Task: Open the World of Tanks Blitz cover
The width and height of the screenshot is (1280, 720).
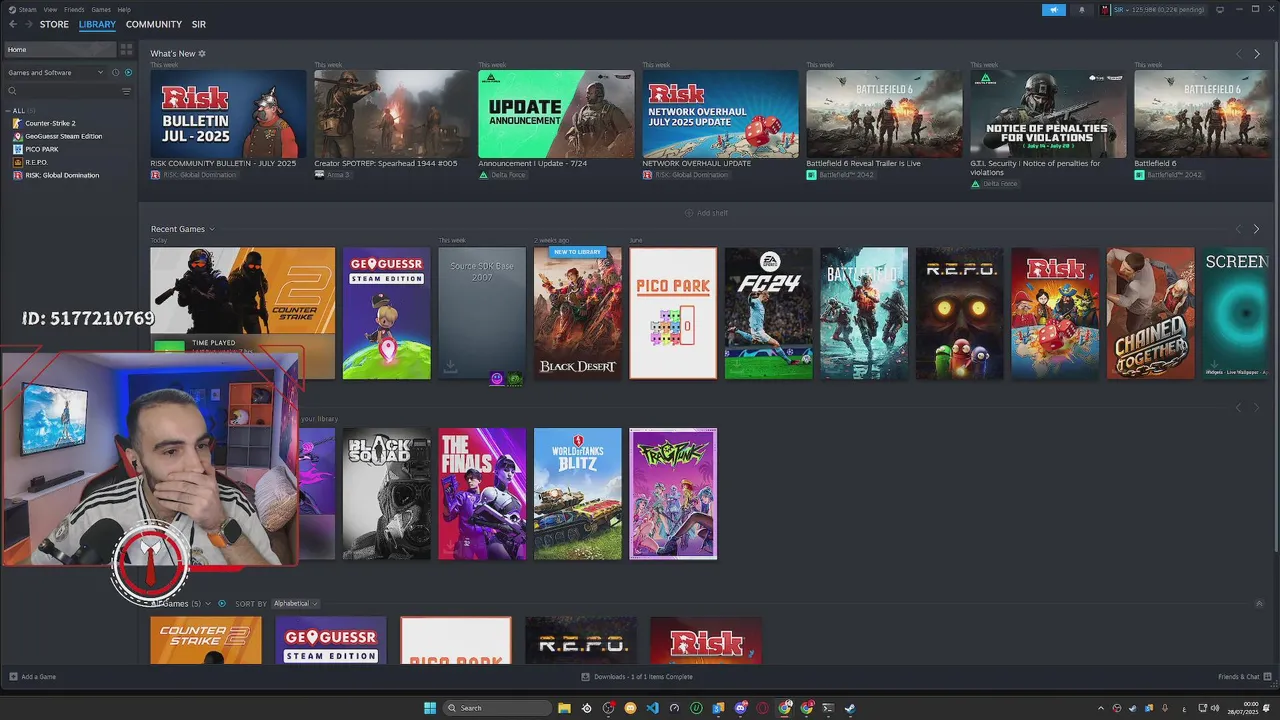Action: [577, 494]
